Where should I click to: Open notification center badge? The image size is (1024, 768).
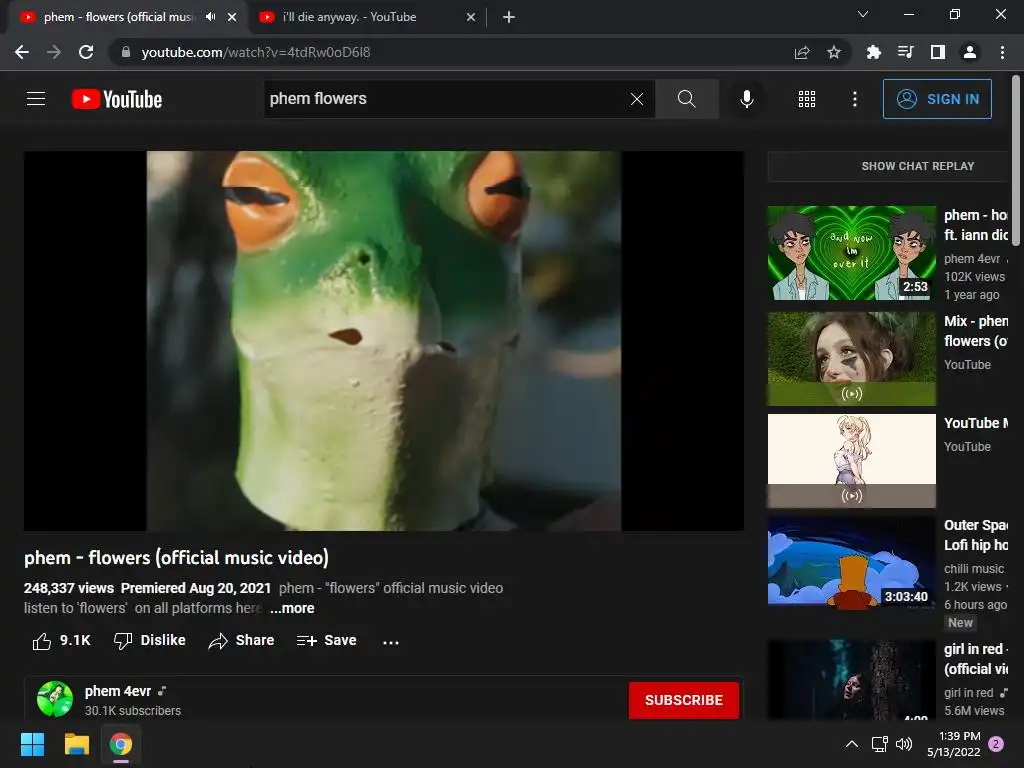(996, 744)
